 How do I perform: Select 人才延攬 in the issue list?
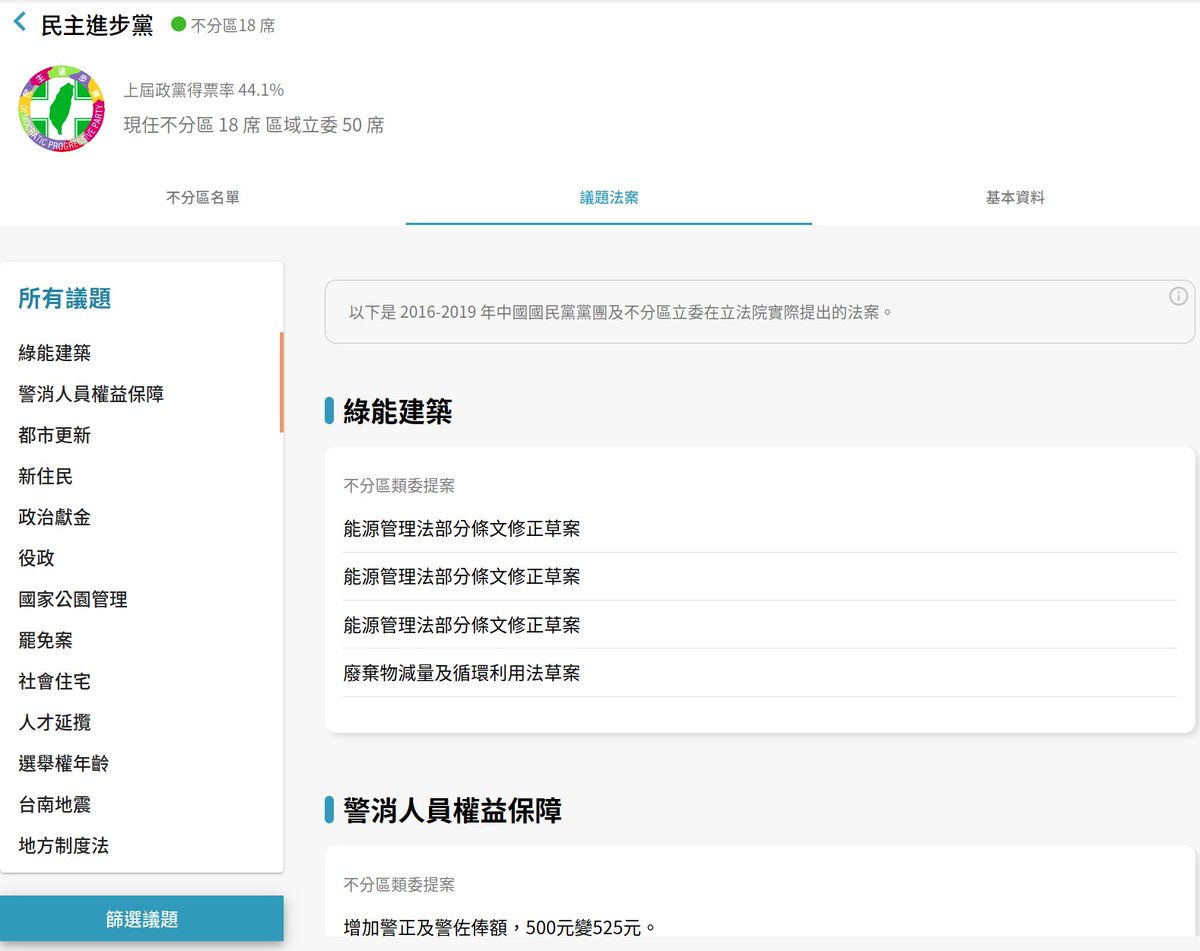55,722
